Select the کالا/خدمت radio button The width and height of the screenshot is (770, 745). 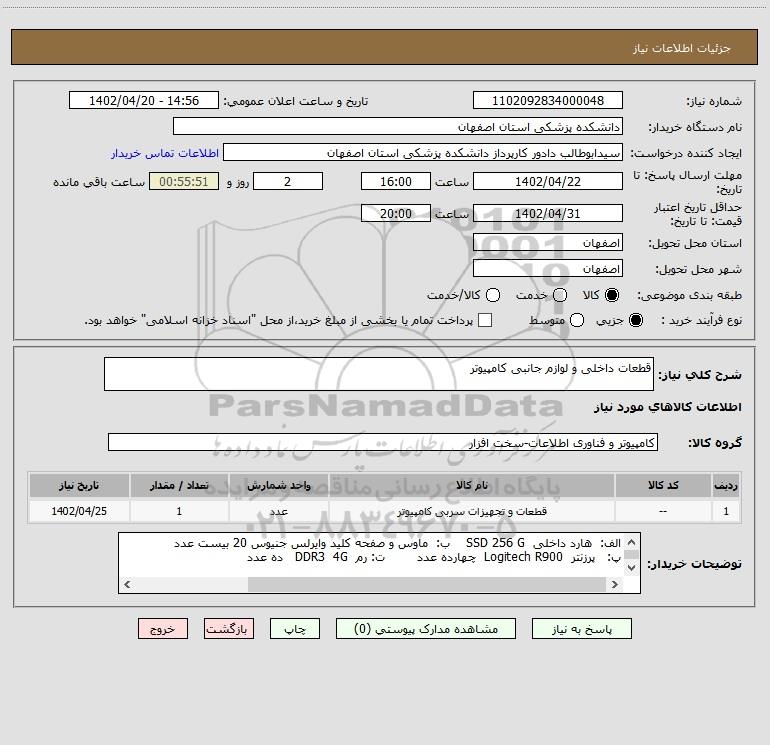(493, 295)
